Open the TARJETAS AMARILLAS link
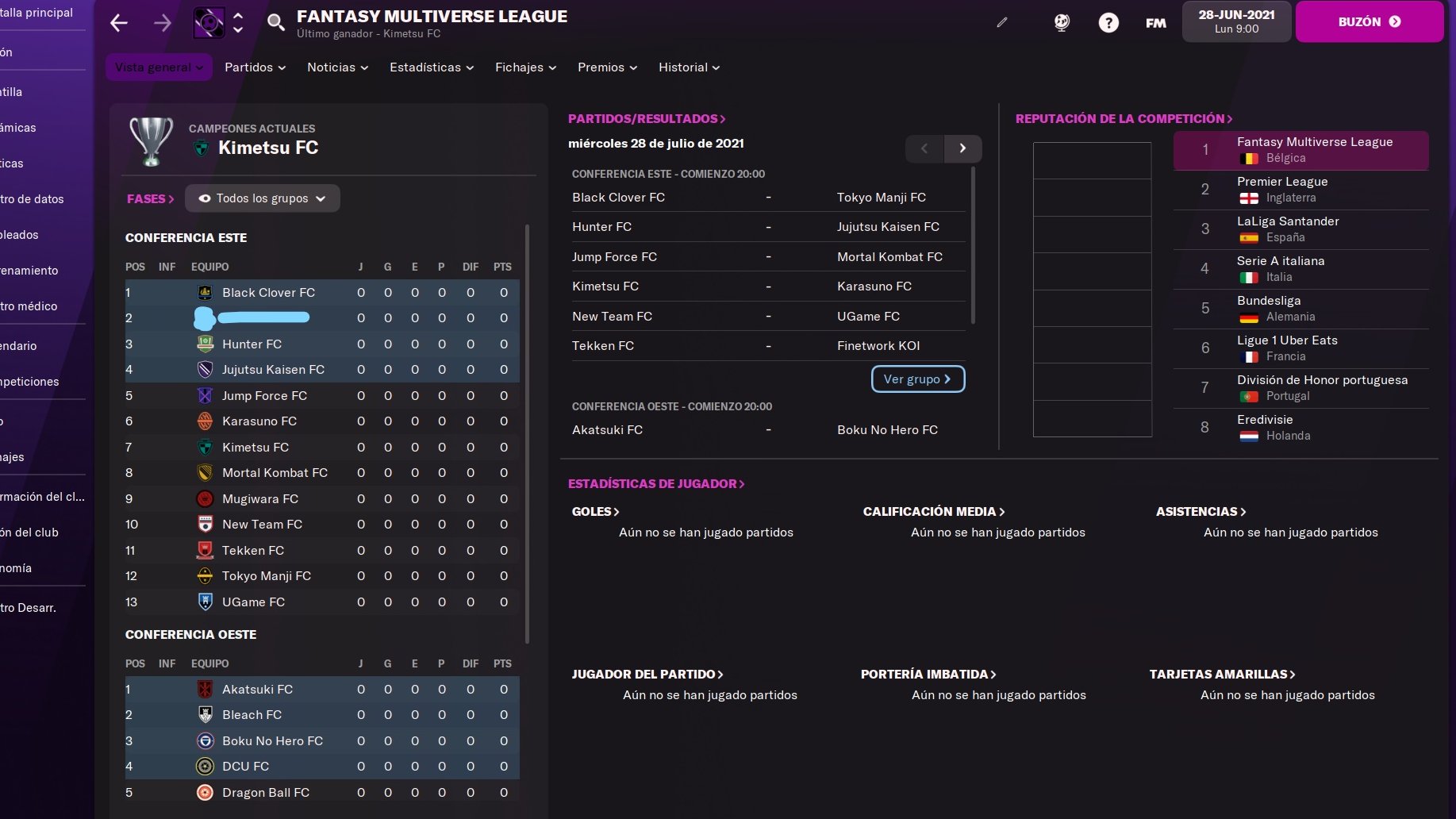 [x=1222, y=675]
